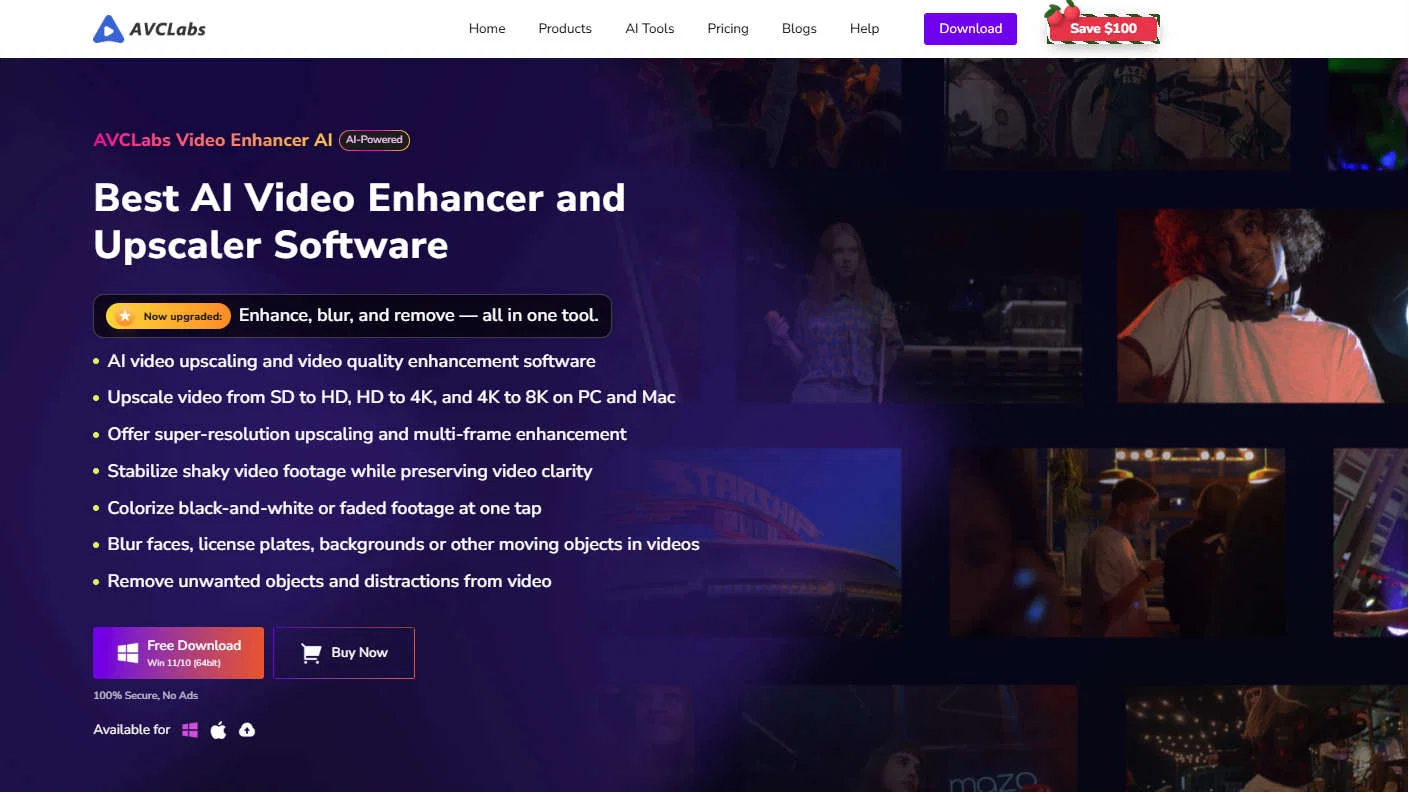Click 'Blur faces, license plates' bullet text

[403, 545]
